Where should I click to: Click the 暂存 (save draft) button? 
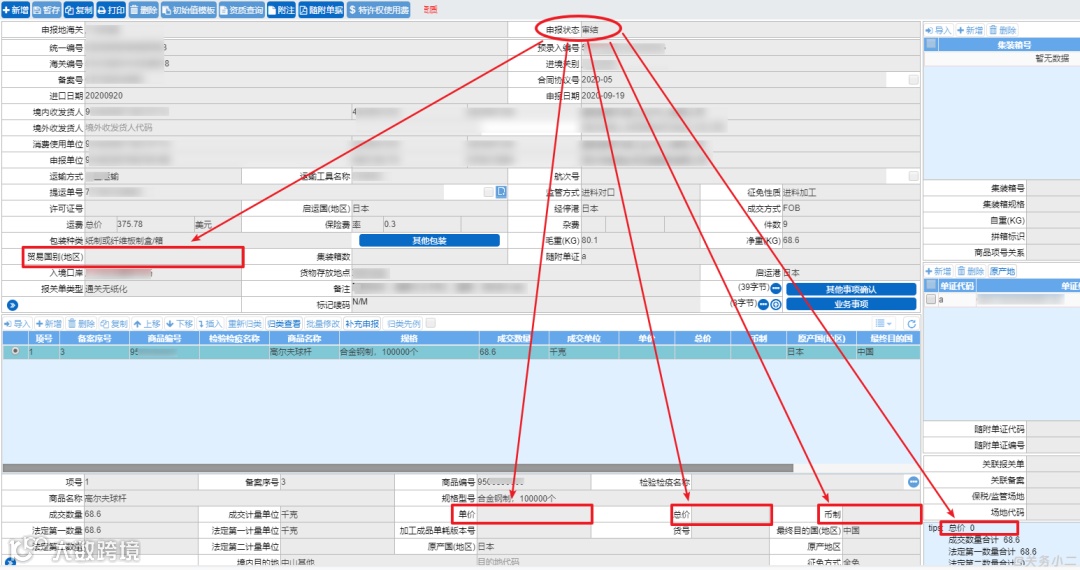[x=47, y=10]
